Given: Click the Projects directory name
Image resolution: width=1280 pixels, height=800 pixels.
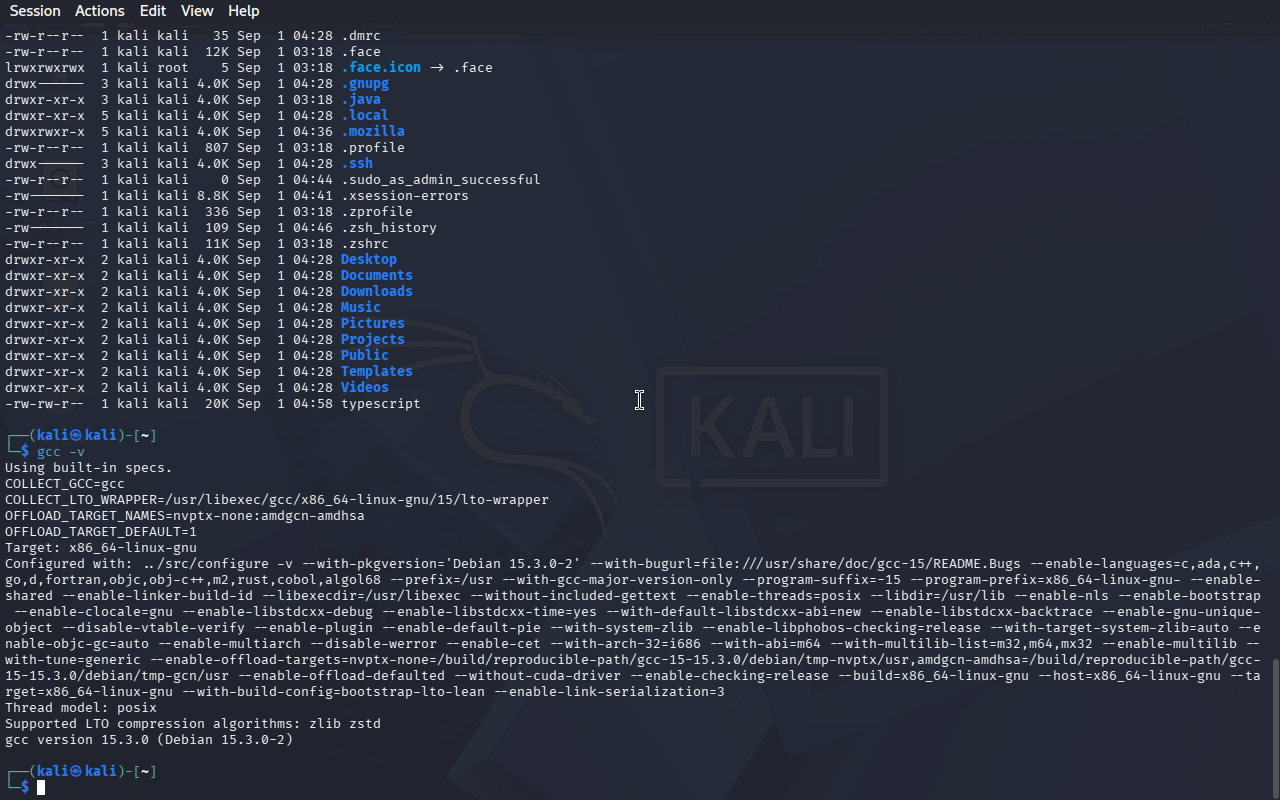Looking at the screenshot, I should coord(373,339).
